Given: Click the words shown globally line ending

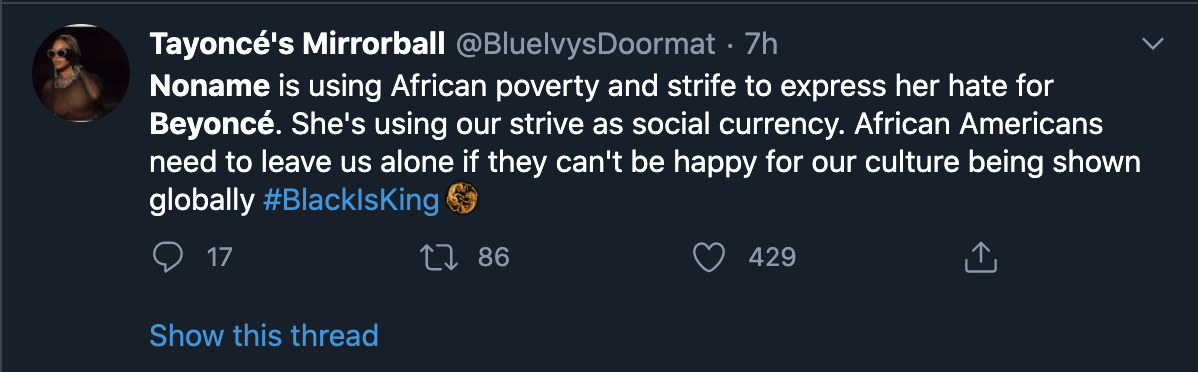Looking at the screenshot, I should 1102,163.
